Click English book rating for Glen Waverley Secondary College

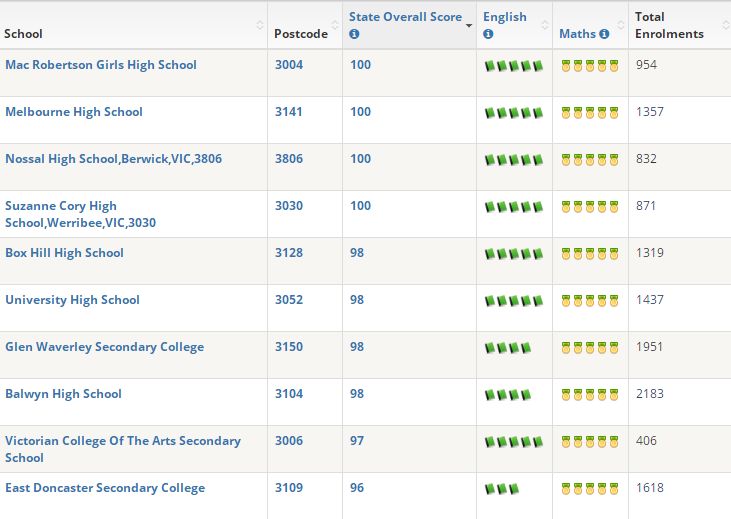(x=508, y=348)
